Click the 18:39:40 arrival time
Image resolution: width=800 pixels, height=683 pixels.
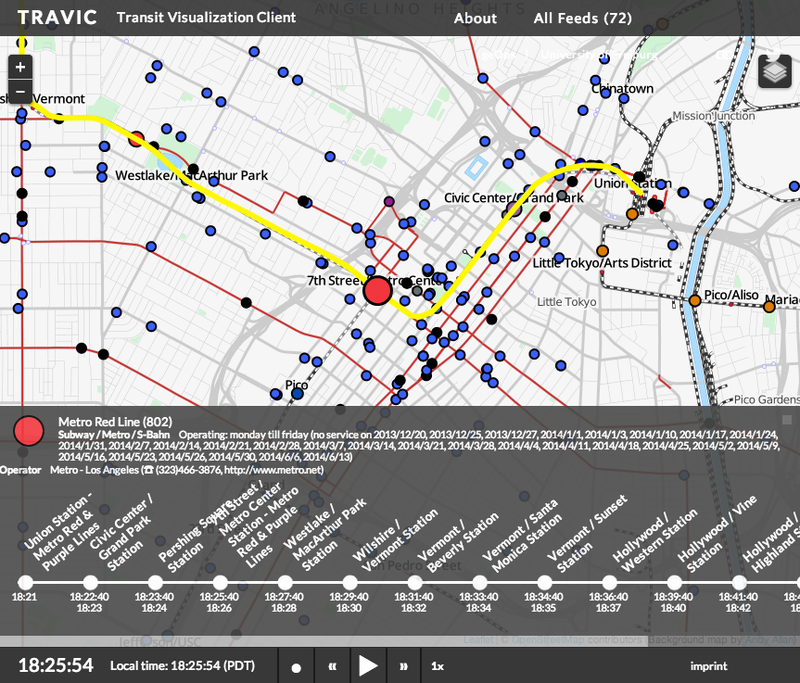coord(673,597)
